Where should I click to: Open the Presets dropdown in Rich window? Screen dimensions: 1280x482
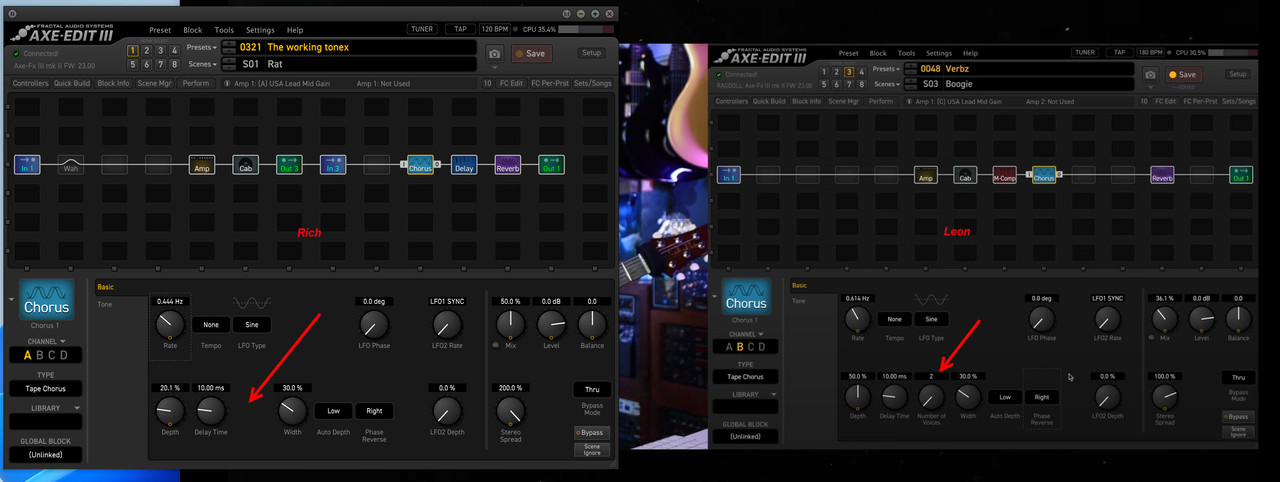tap(201, 47)
